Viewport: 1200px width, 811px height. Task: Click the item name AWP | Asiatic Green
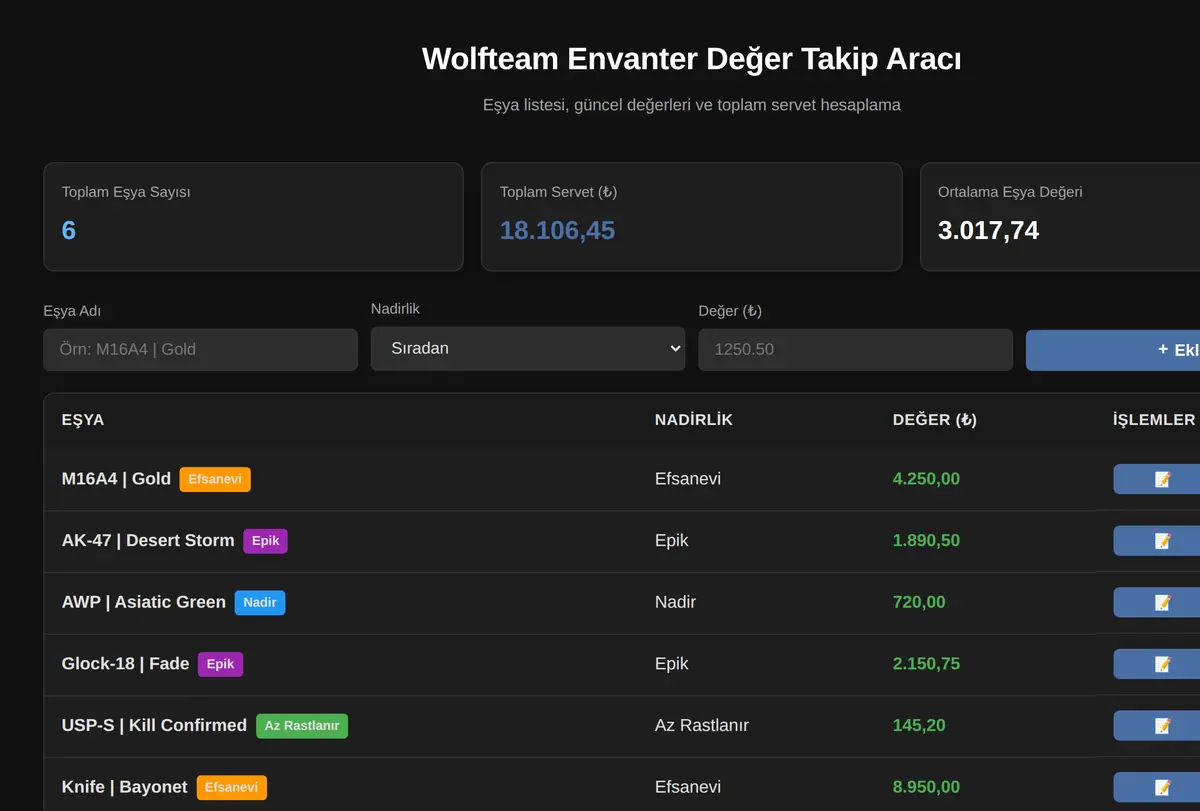tap(144, 603)
